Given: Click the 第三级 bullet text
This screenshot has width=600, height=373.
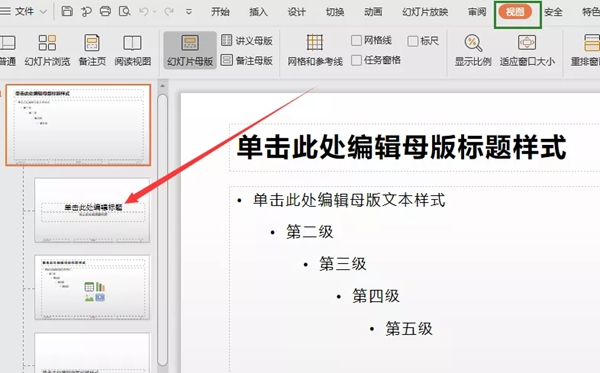Looking at the screenshot, I should click(x=343, y=264).
